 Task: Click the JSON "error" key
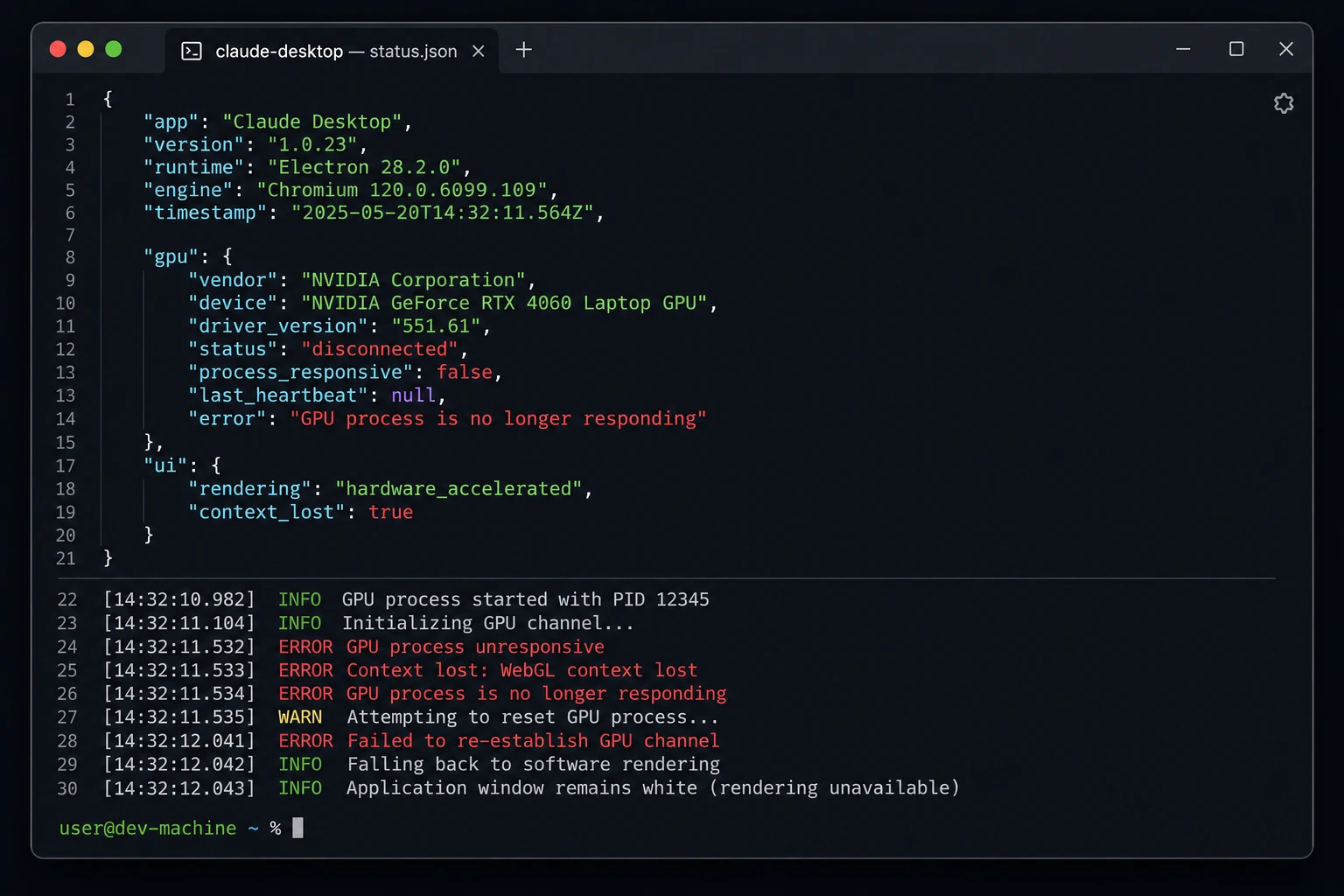point(227,418)
